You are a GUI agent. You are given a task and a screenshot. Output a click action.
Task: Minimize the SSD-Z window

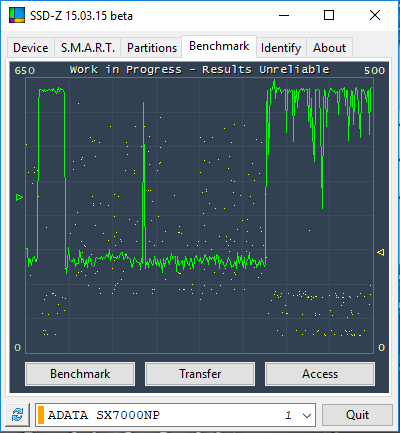(x=284, y=15)
